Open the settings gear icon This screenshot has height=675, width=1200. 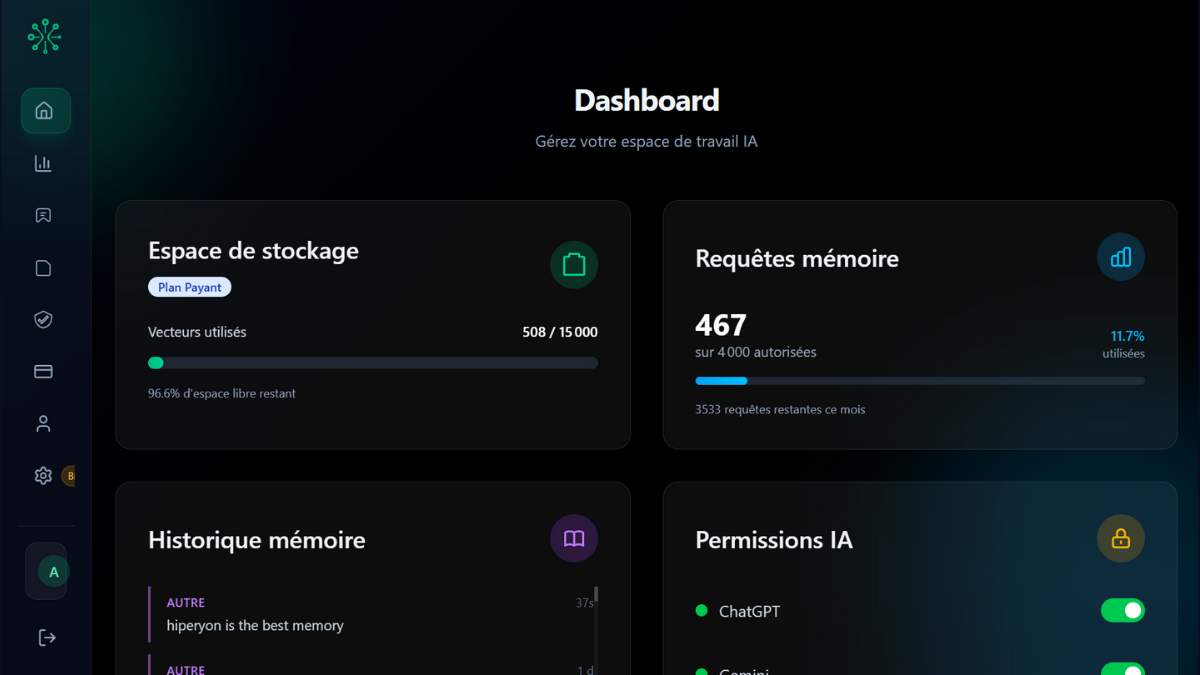click(43, 476)
